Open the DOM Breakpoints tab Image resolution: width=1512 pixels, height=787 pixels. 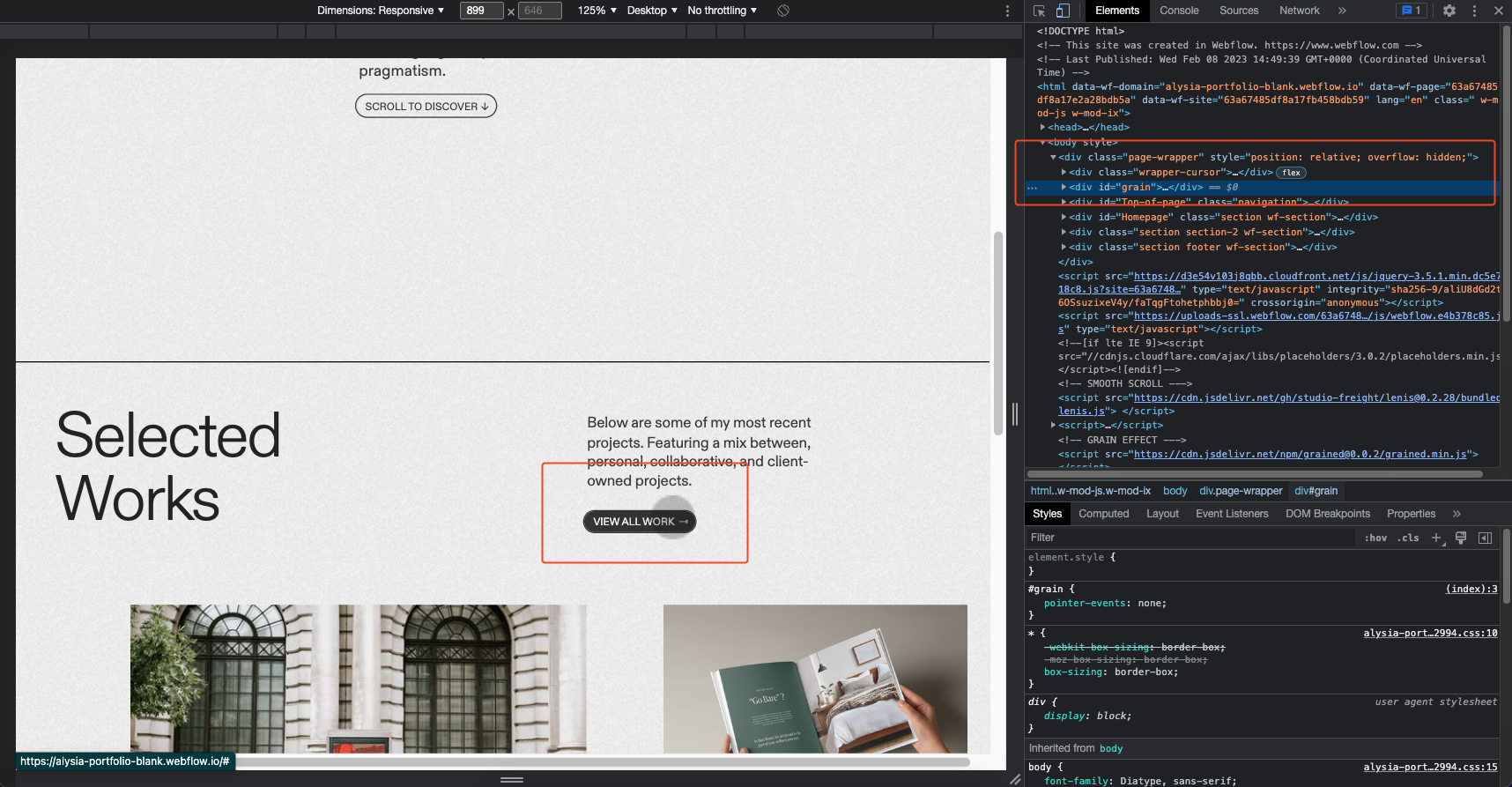point(1328,514)
